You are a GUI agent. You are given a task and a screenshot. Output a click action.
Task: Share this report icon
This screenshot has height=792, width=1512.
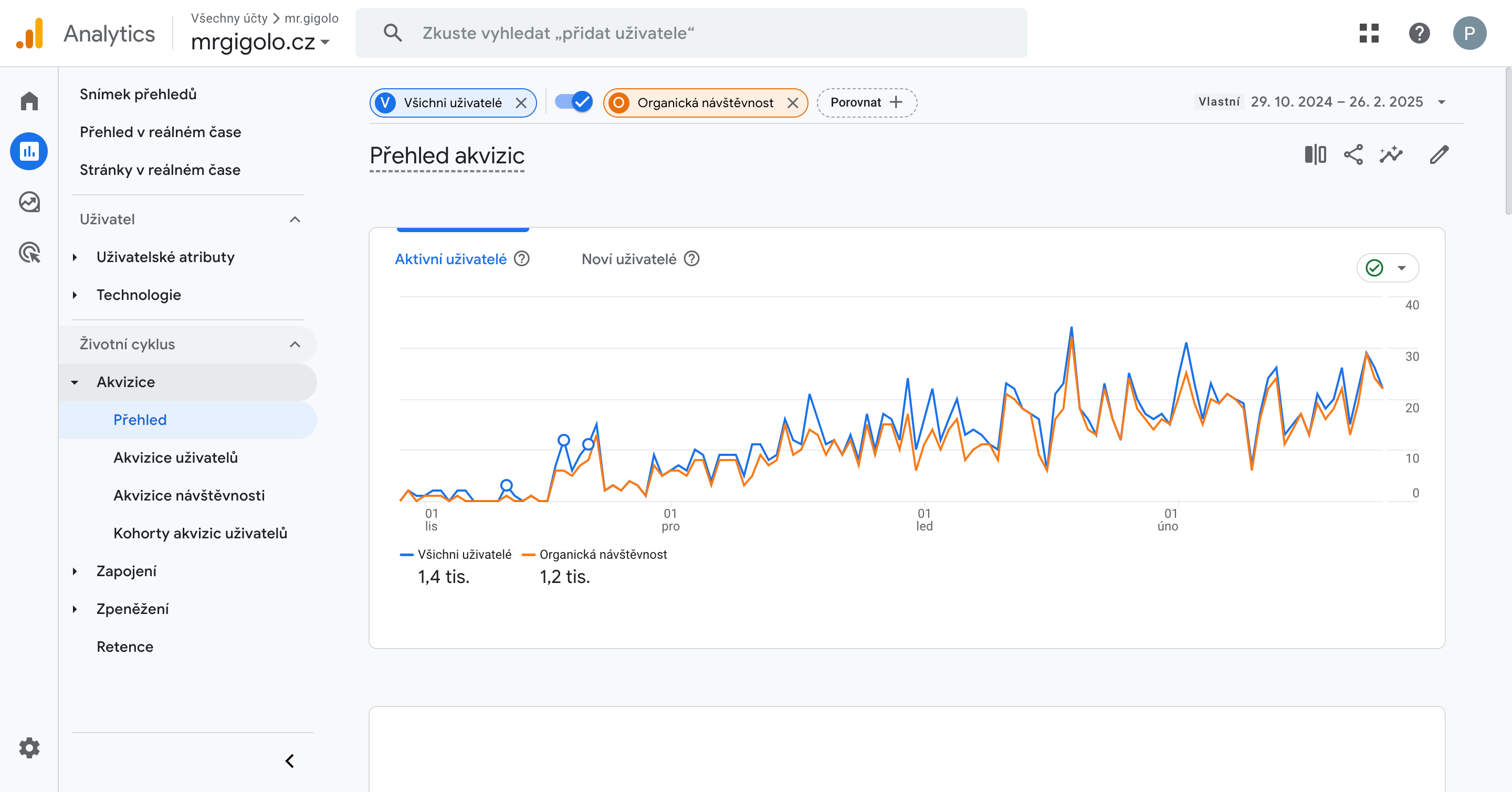(1353, 155)
